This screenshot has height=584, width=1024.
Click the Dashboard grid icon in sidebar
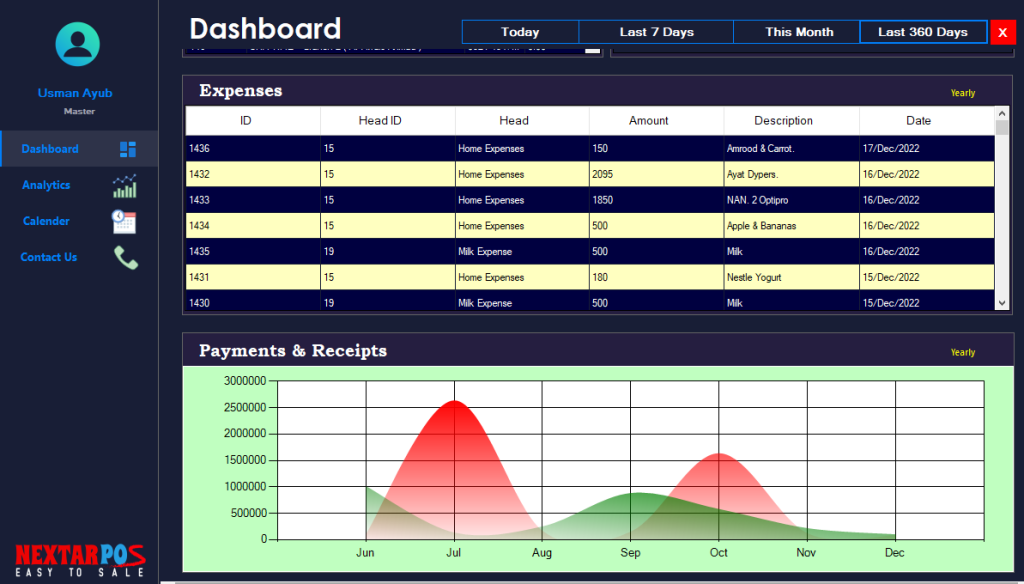click(128, 149)
